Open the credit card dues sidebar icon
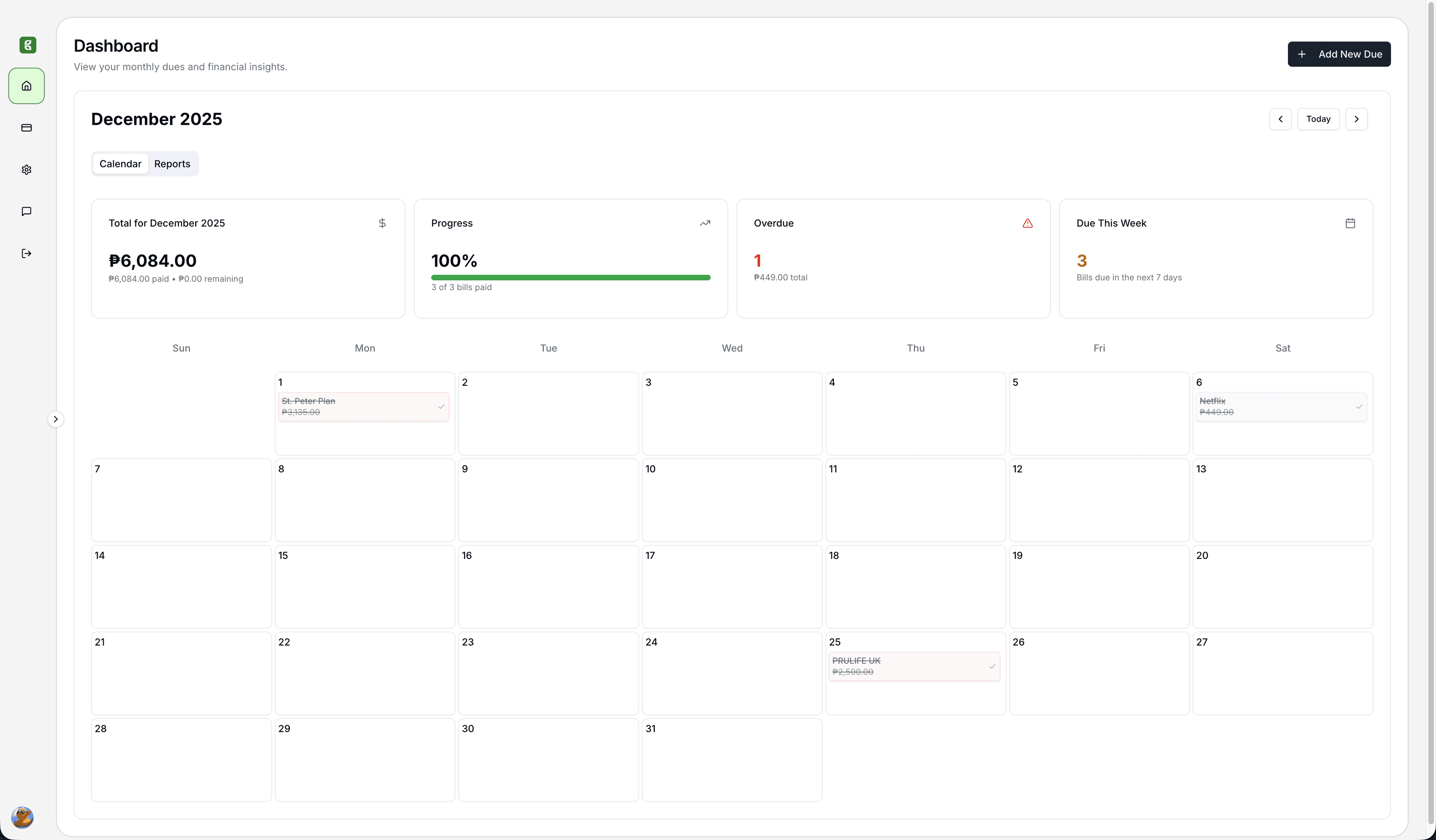Screen dimensions: 1436x840 tap(26, 127)
